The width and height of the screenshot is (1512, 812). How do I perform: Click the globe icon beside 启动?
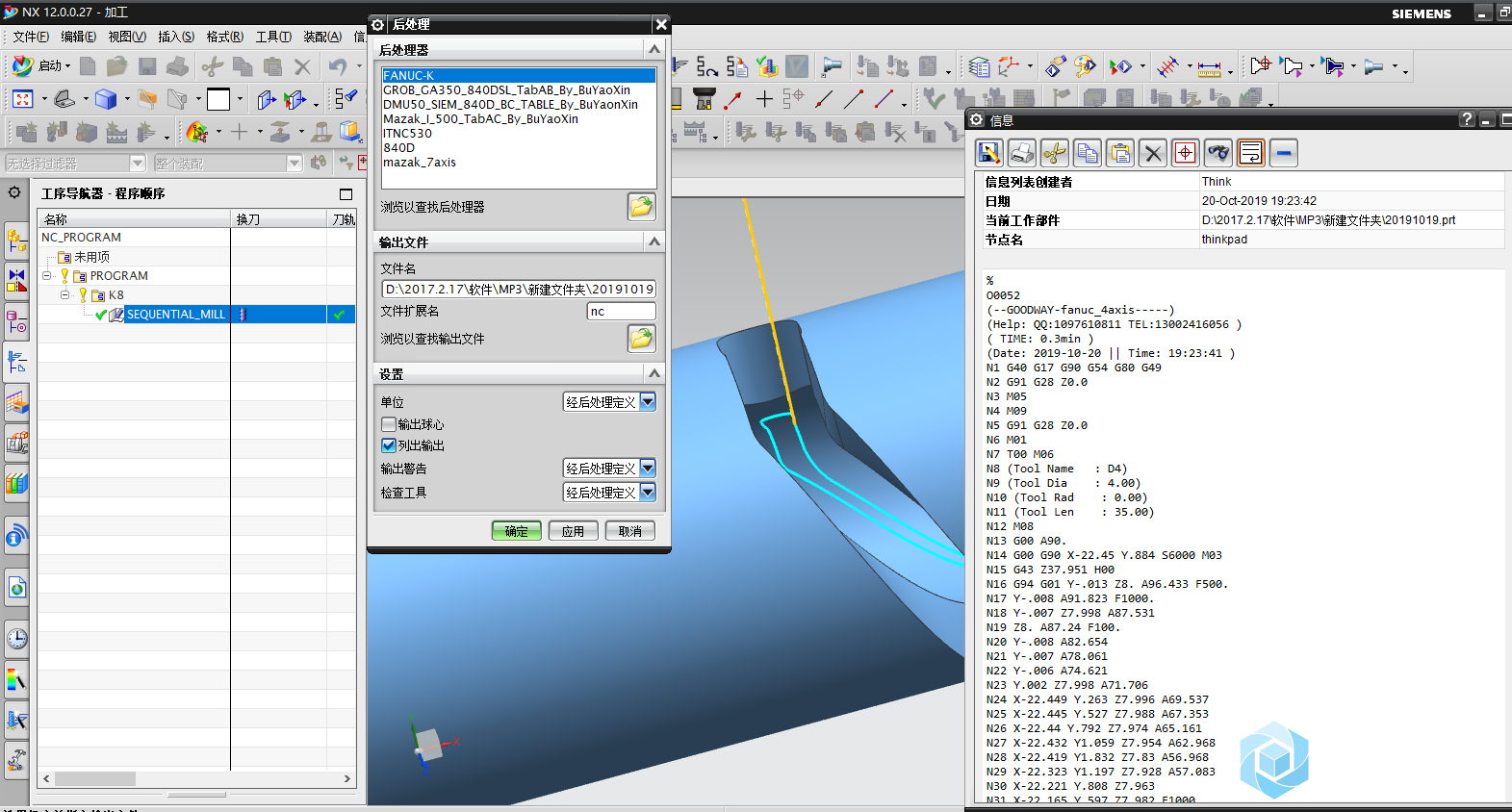pyautogui.click(x=22, y=65)
